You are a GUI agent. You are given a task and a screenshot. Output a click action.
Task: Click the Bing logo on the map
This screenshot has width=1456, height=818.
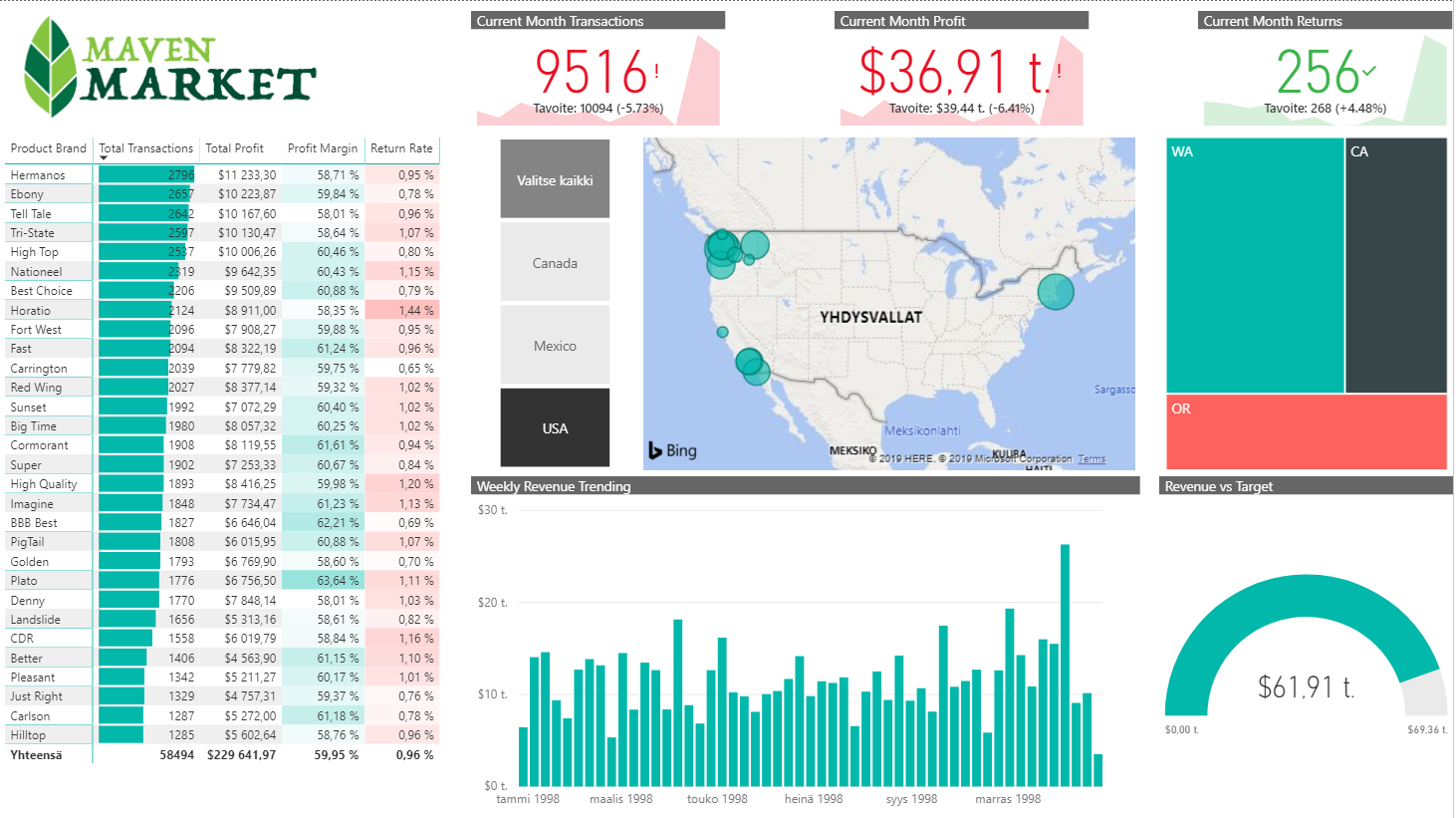(x=673, y=450)
